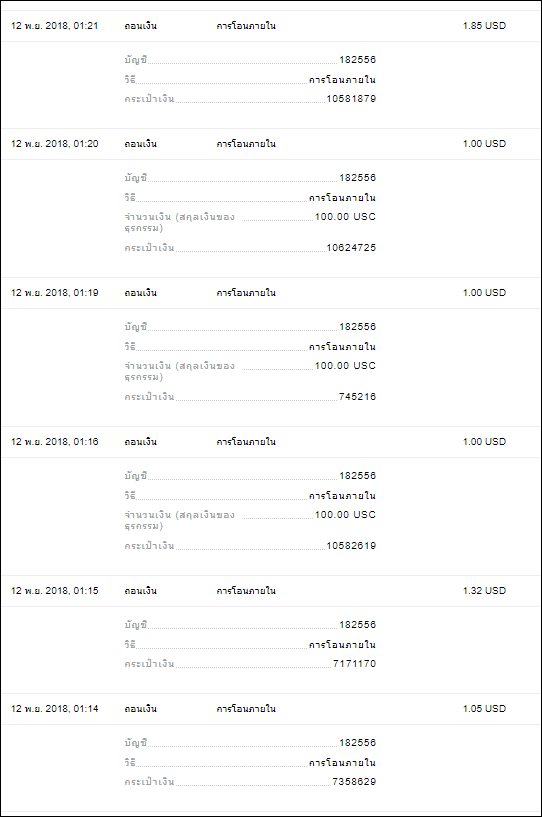Click the 1.05 USD amount

(x=484, y=708)
